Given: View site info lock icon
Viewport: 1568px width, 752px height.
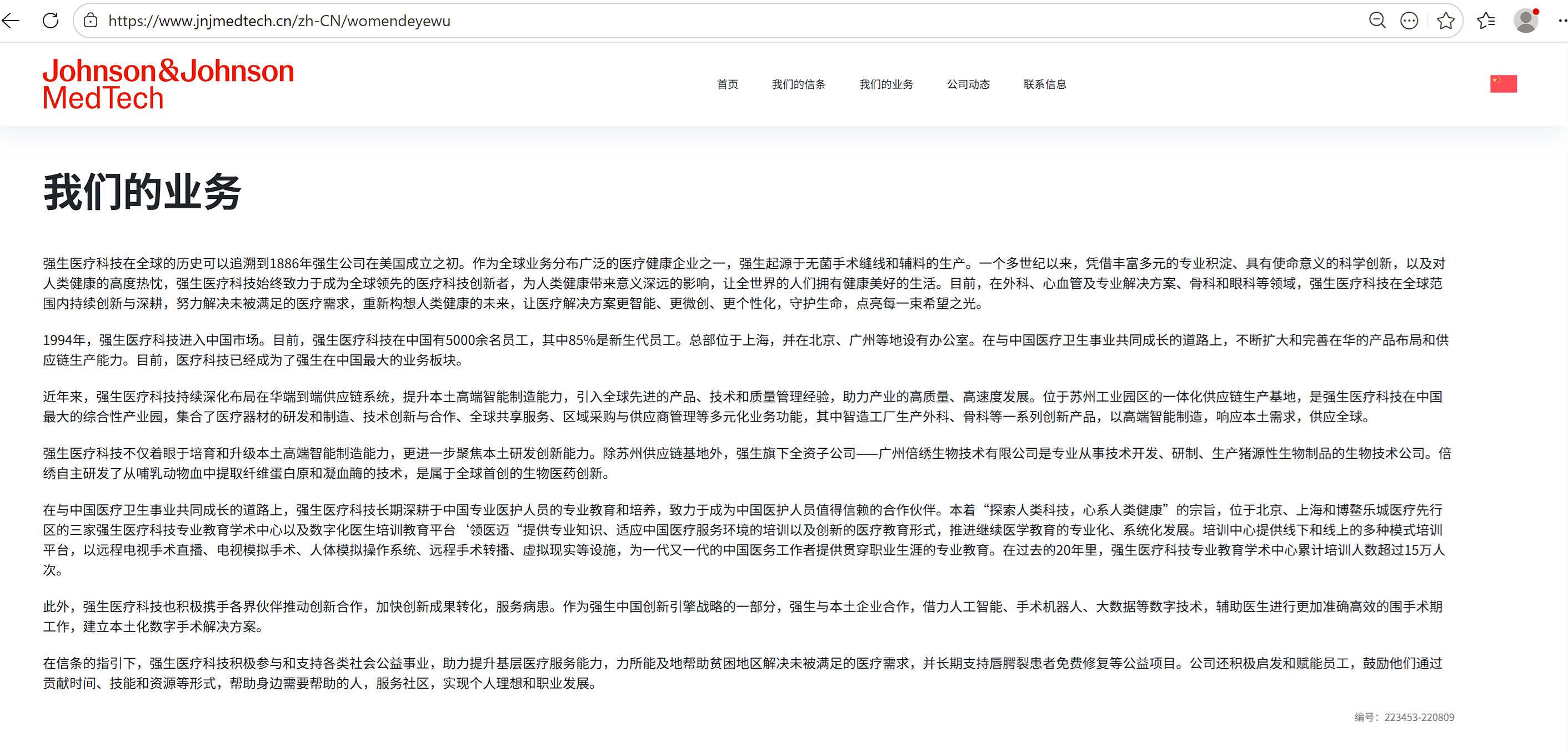Looking at the screenshot, I should pyautogui.click(x=91, y=21).
